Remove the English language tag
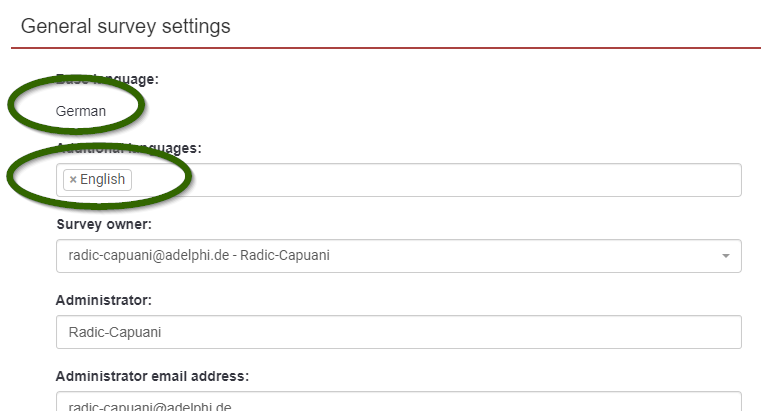Viewport: 761px width, 411px height. click(x=73, y=180)
